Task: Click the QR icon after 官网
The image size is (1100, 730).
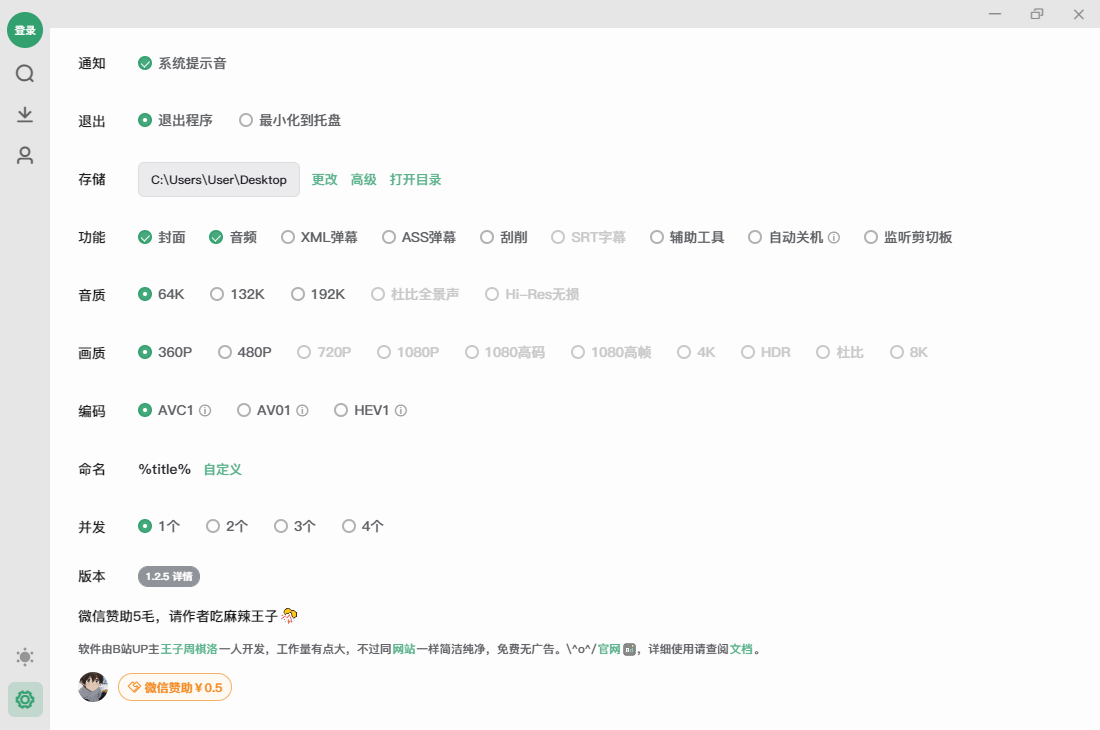Action: [x=629, y=649]
